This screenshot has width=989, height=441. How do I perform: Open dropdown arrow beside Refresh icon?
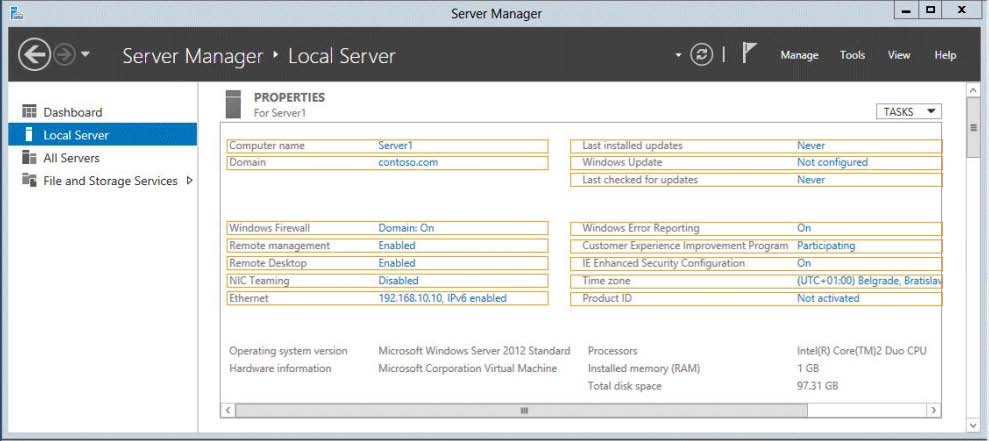click(678, 56)
